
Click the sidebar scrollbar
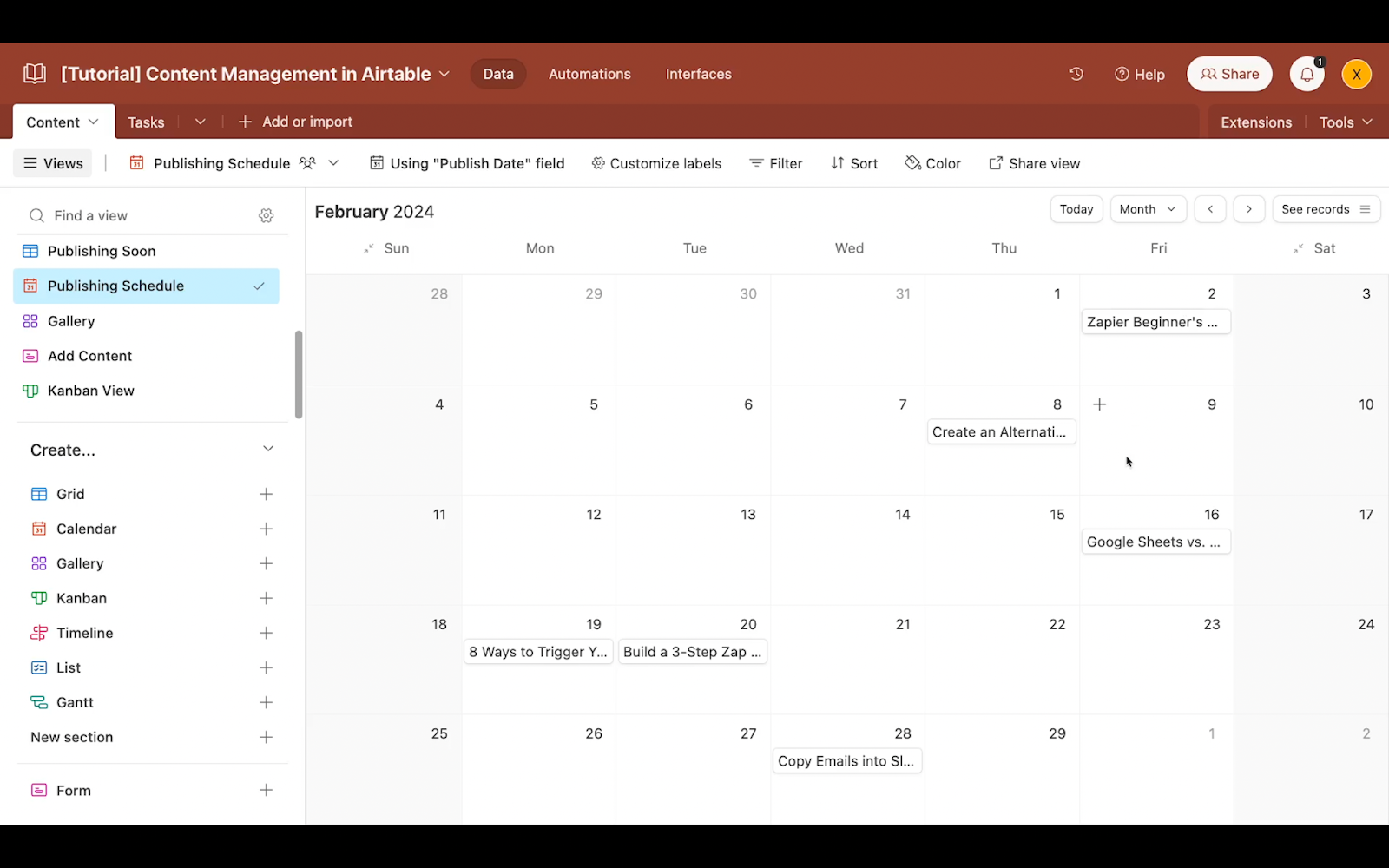click(299, 374)
